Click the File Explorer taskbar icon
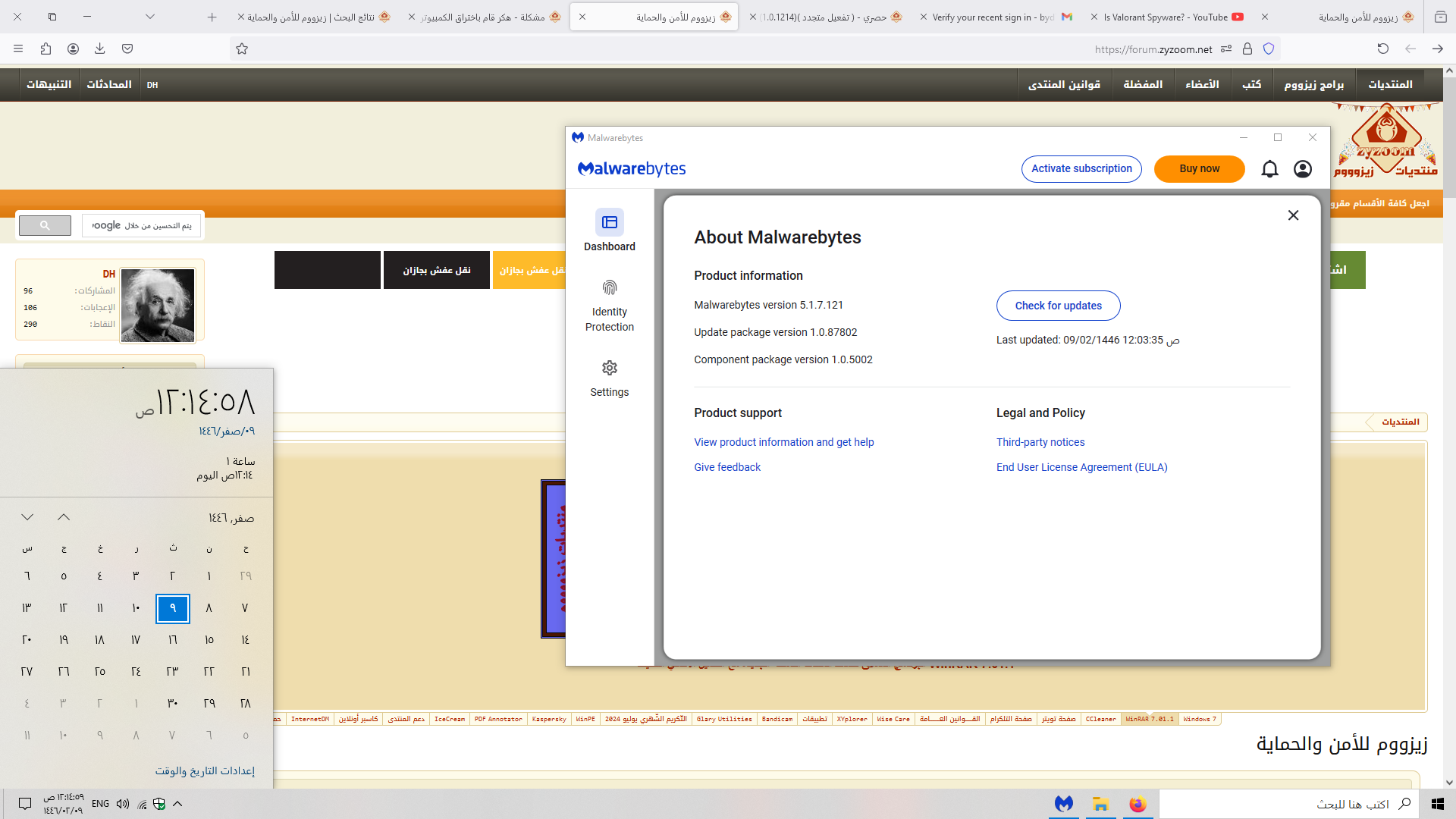 pos(1100,804)
